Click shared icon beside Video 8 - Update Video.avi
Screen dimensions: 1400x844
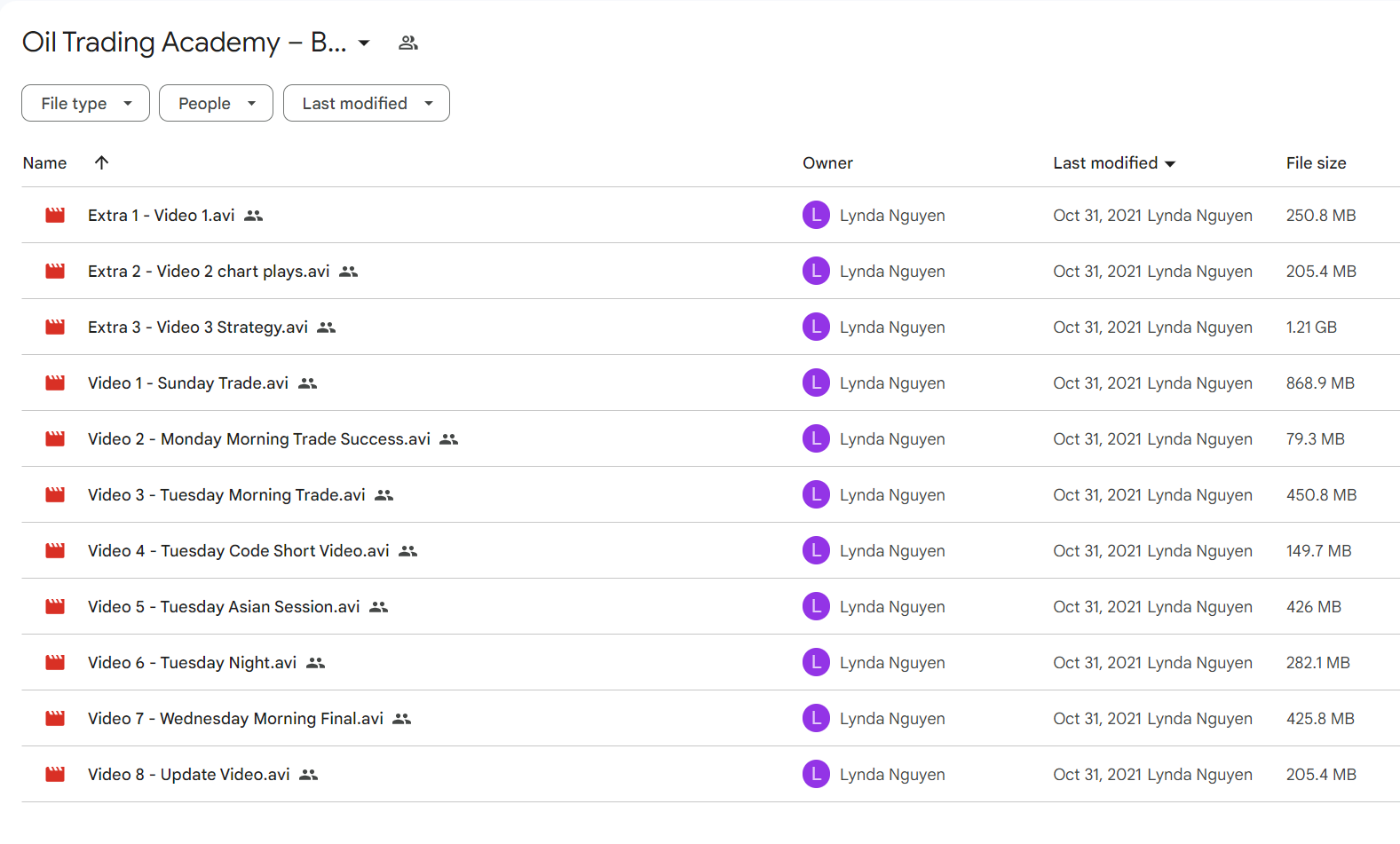pyautogui.click(x=309, y=775)
